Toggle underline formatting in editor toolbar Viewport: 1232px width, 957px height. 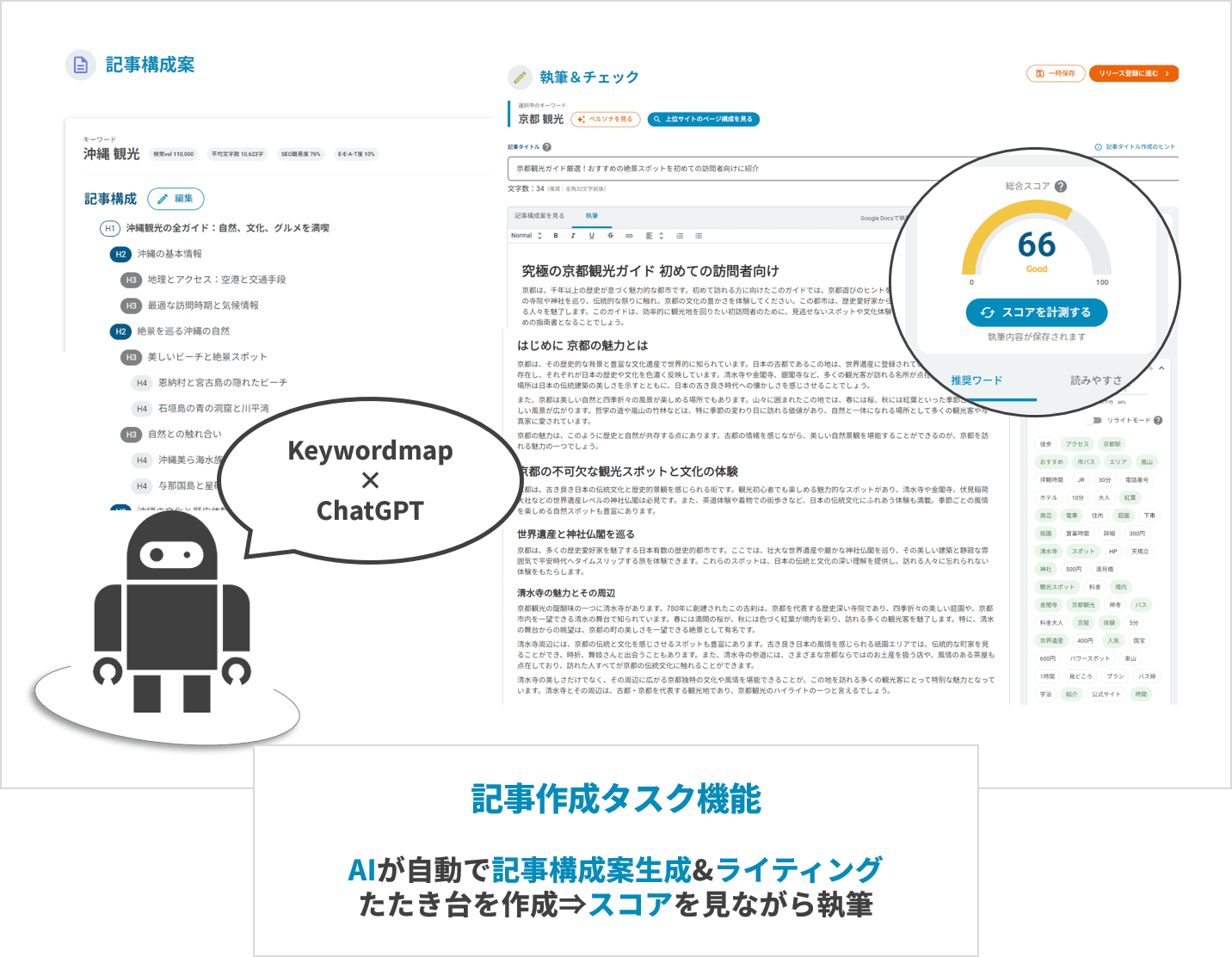click(591, 236)
